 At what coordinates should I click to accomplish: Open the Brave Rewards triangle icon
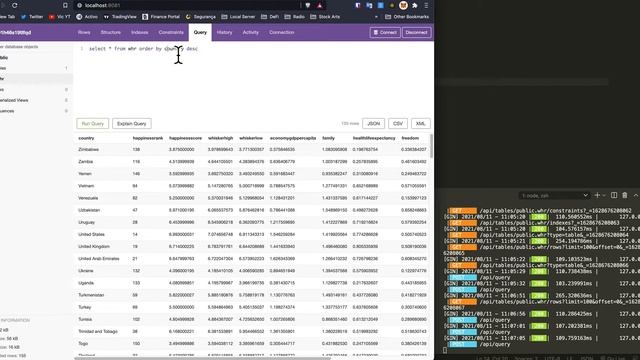click(320, 5)
